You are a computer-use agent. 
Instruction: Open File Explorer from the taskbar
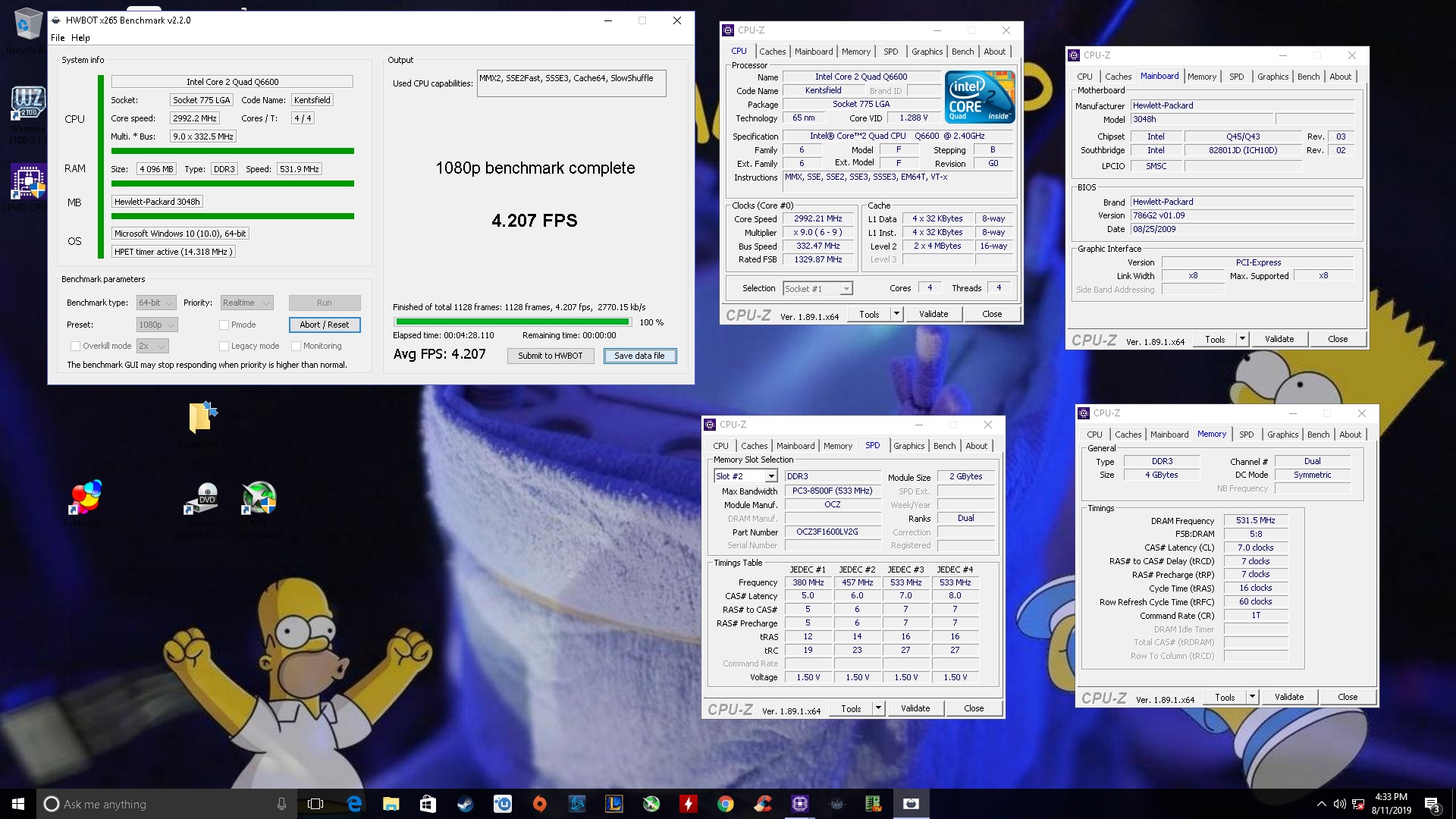[x=391, y=804]
